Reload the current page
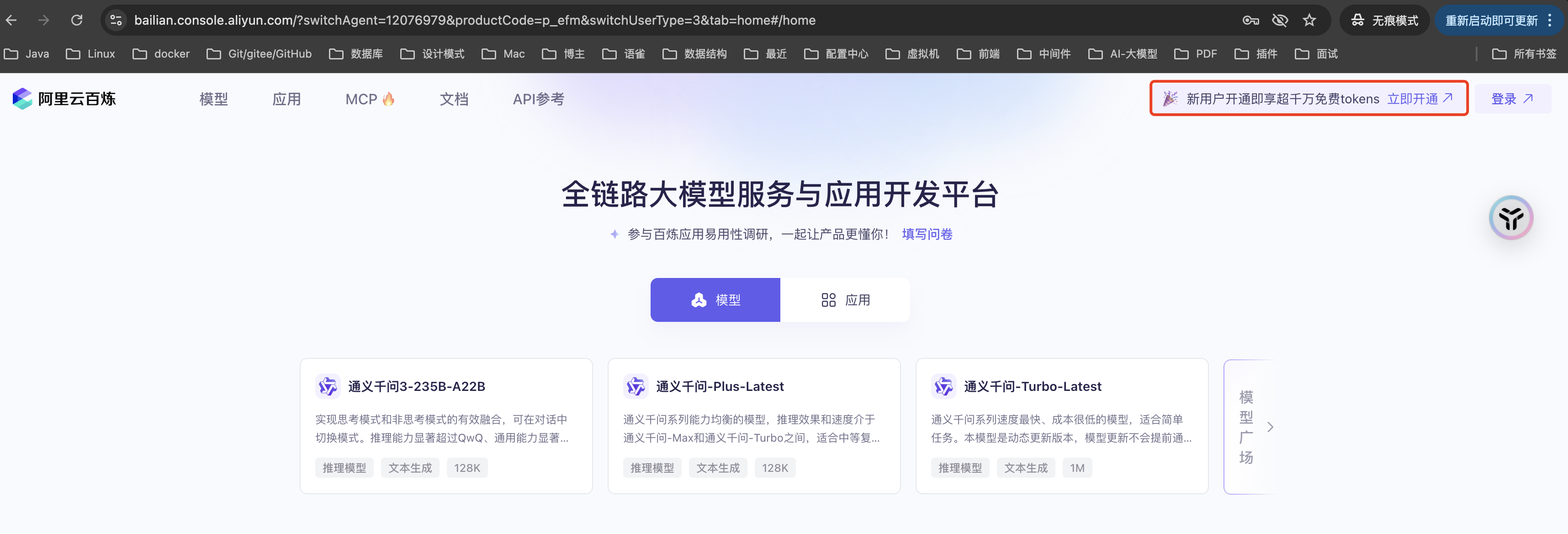 coord(77,20)
